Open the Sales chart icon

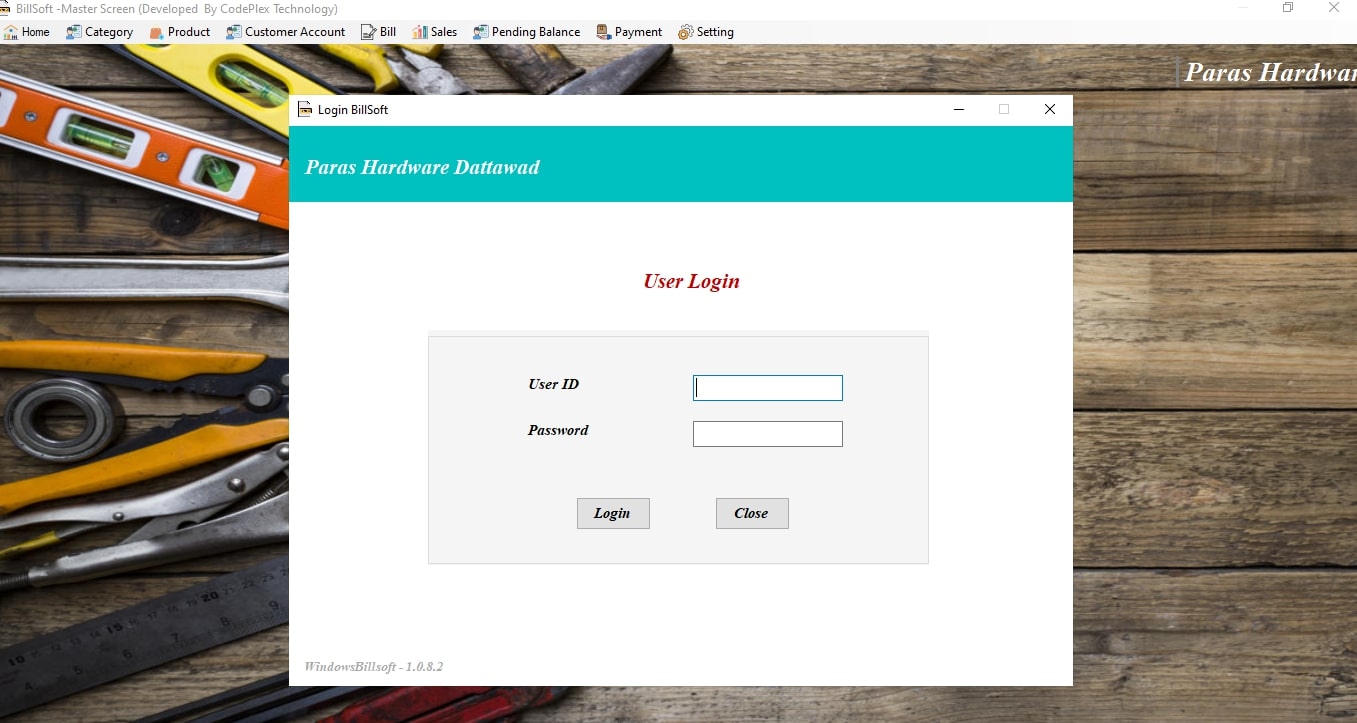click(x=420, y=32)
